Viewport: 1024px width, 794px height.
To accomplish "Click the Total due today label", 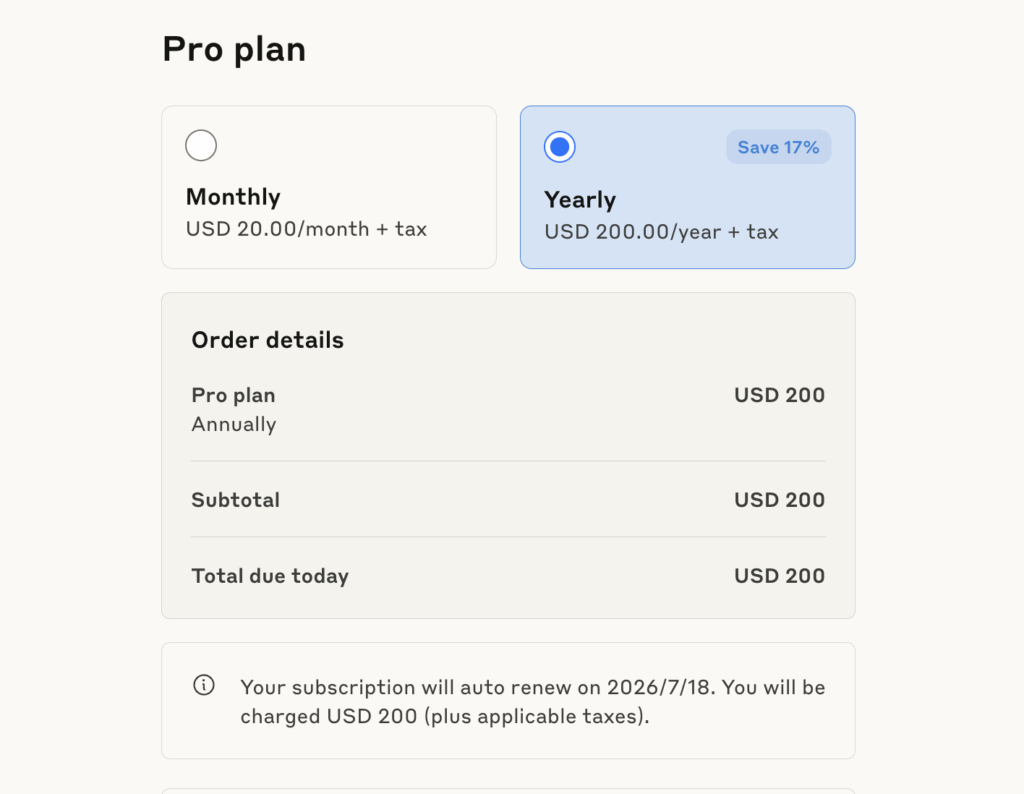I will coord(270,576).
